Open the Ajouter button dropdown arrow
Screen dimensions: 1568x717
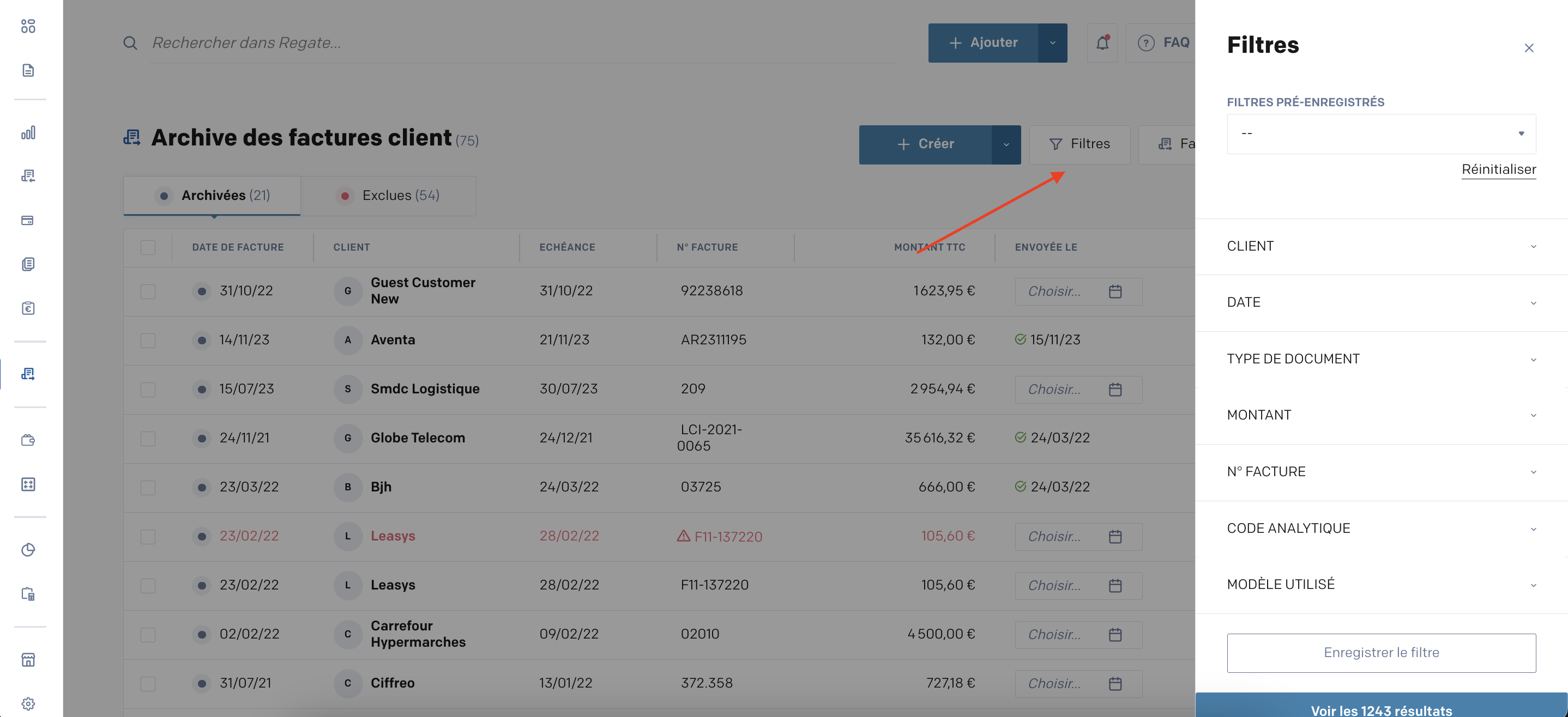pyautogui.click(x=1052, y=42)
